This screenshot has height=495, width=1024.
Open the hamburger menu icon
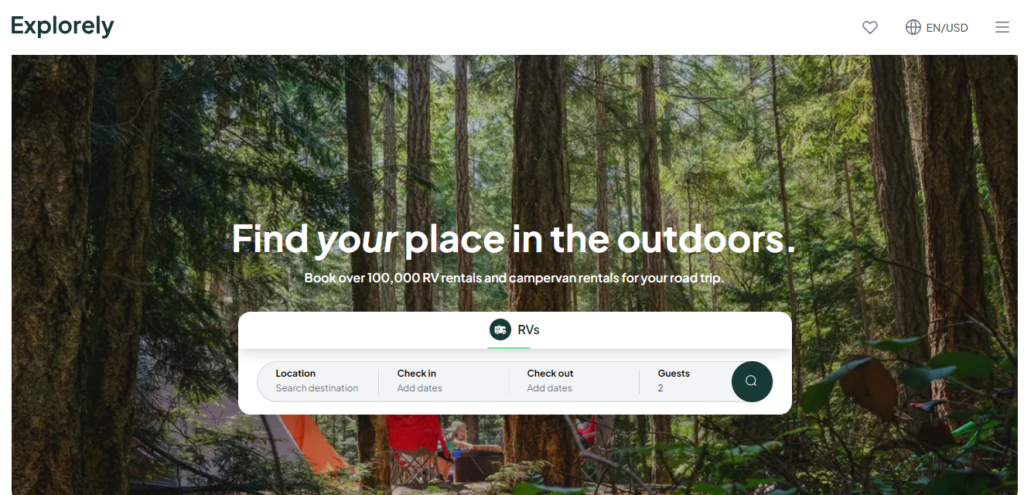1002,27
